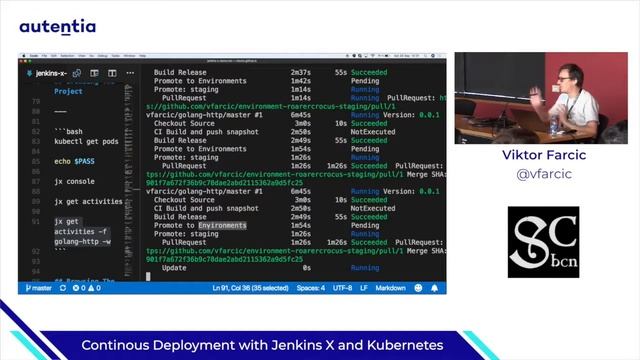640x360 pixels.
Task: Click the terminal cursor prompt line
Action: click(148, 276)
